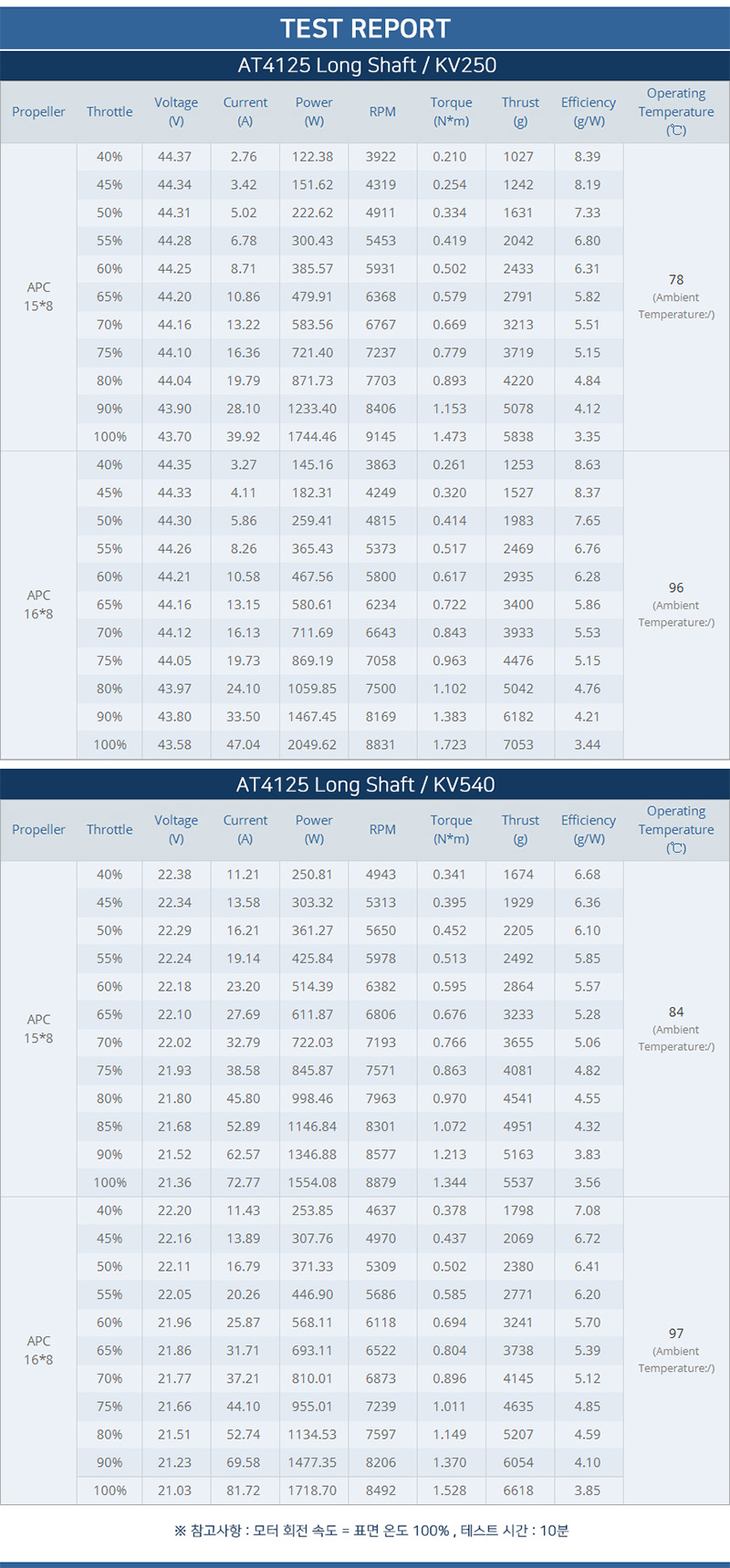Select the APC 16*8 propeller cell in KV540 table
The width and height of the screenshot is (730, 1568).
click(38, 1350)
